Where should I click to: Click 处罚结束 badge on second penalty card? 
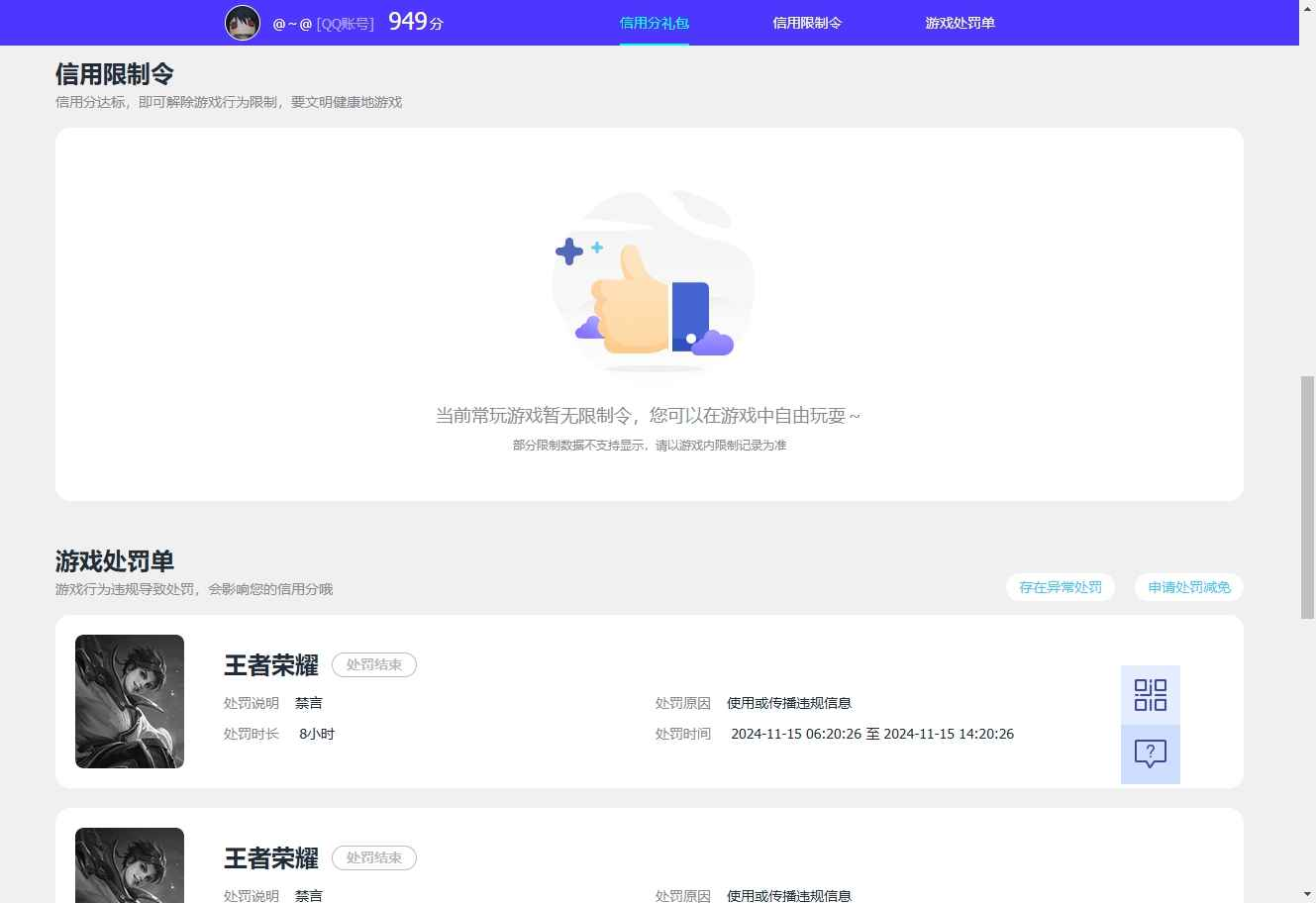click(x=374, y=857)
